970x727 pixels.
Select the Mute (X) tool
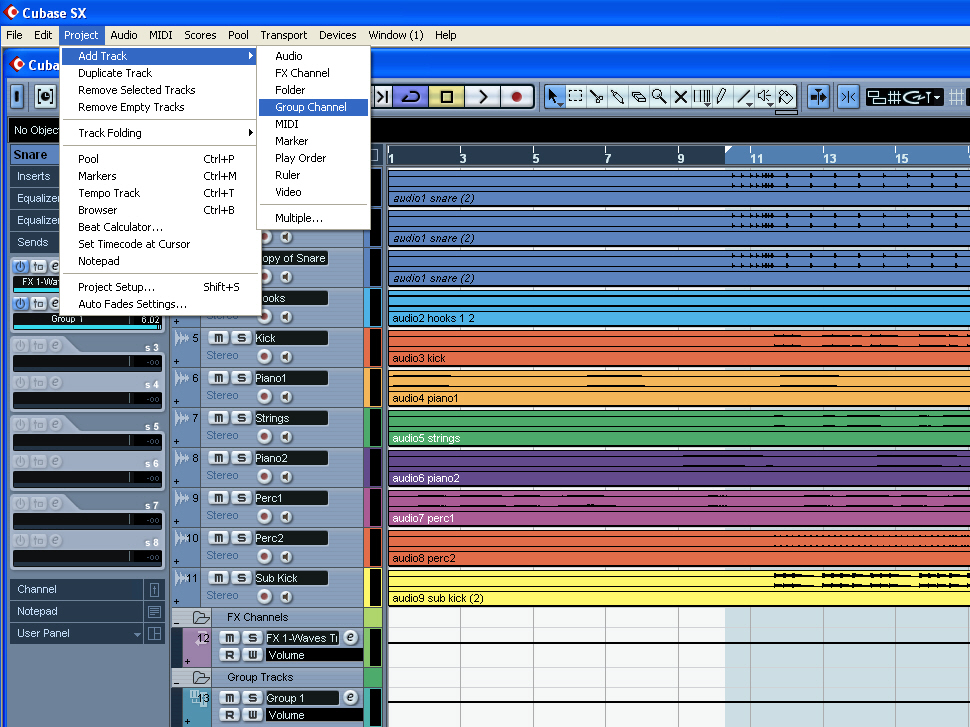point(680,97)
